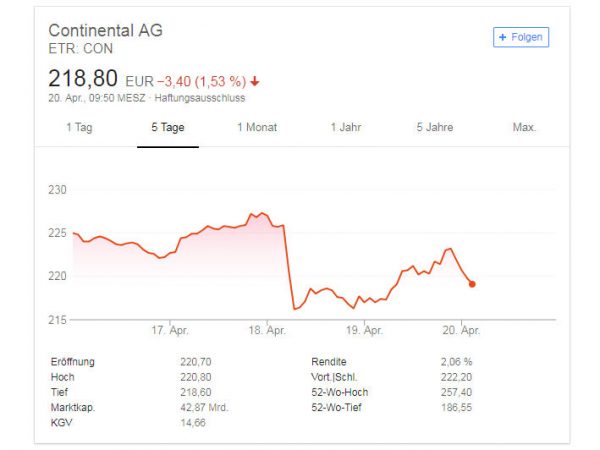
Task: Switch to the 1 Tag tab
Action: [x=79, y=127]
